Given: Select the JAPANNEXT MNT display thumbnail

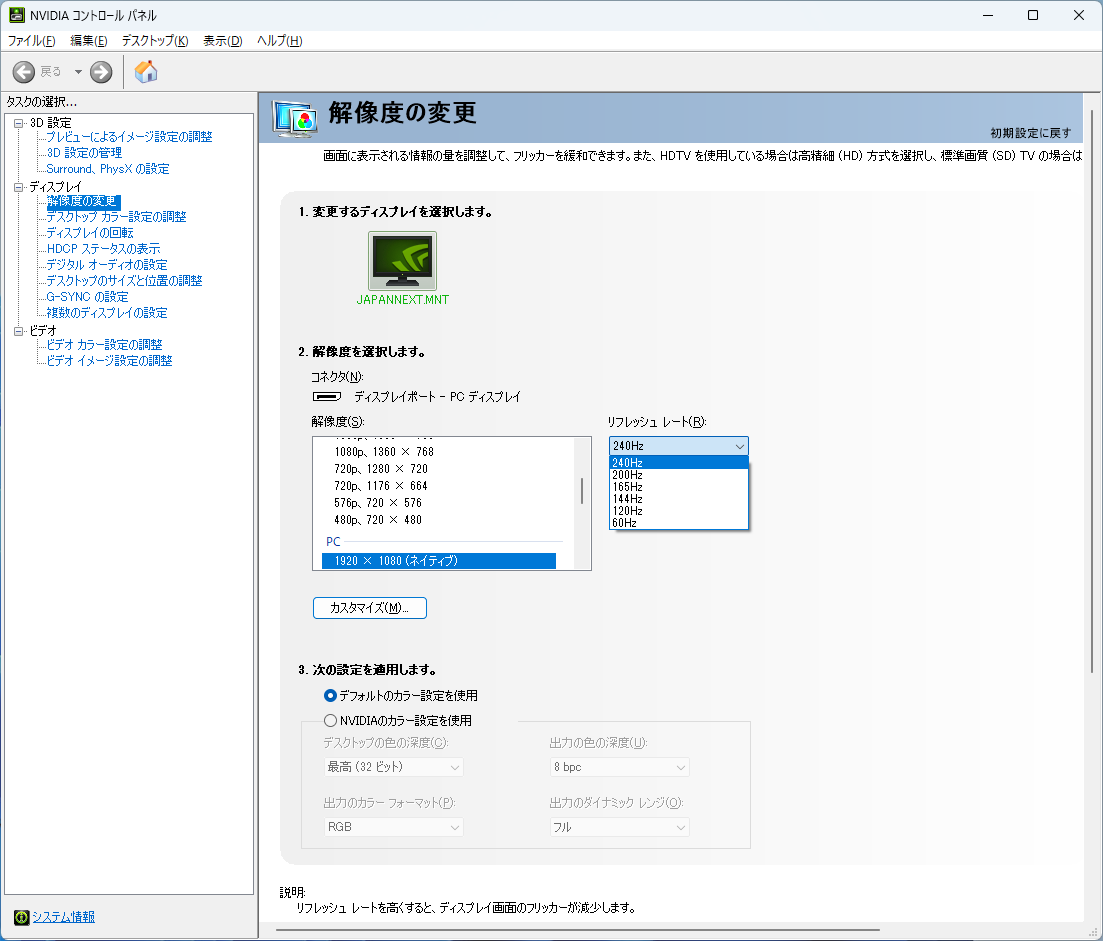Looking at the screenshot, I should pyautogui.click(x=402, y=260).
